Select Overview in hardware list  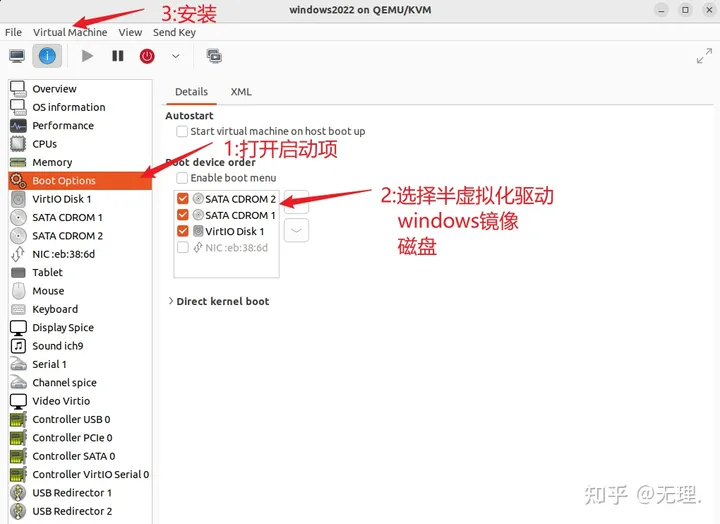[80, 89]
